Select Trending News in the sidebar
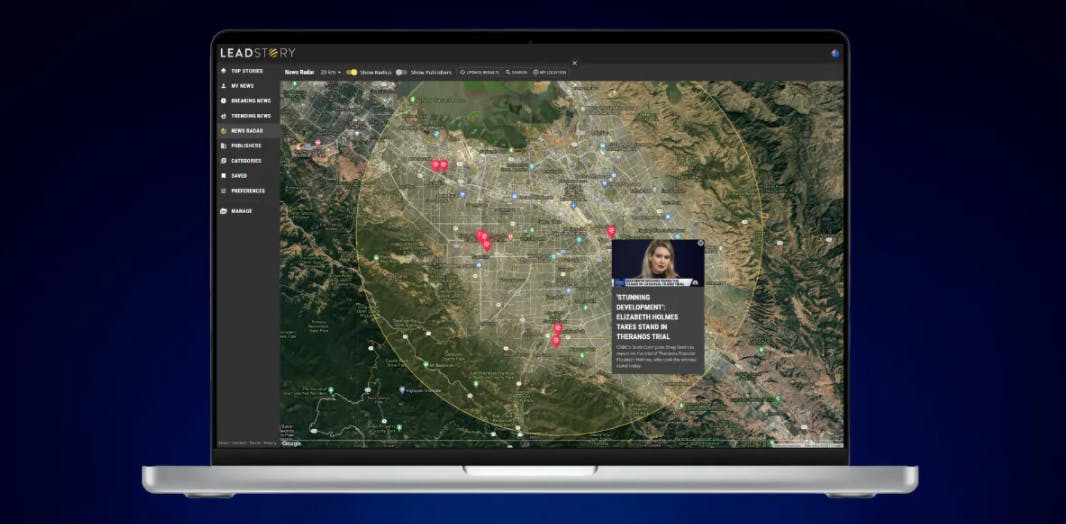Screen dimensions: 1066x524 click(249, 116)
